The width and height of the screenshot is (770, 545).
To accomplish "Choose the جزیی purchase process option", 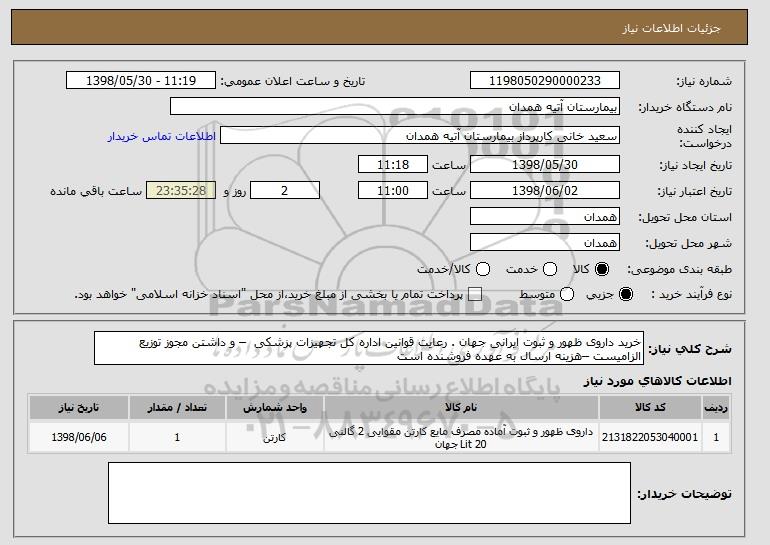I will point(626,294).
